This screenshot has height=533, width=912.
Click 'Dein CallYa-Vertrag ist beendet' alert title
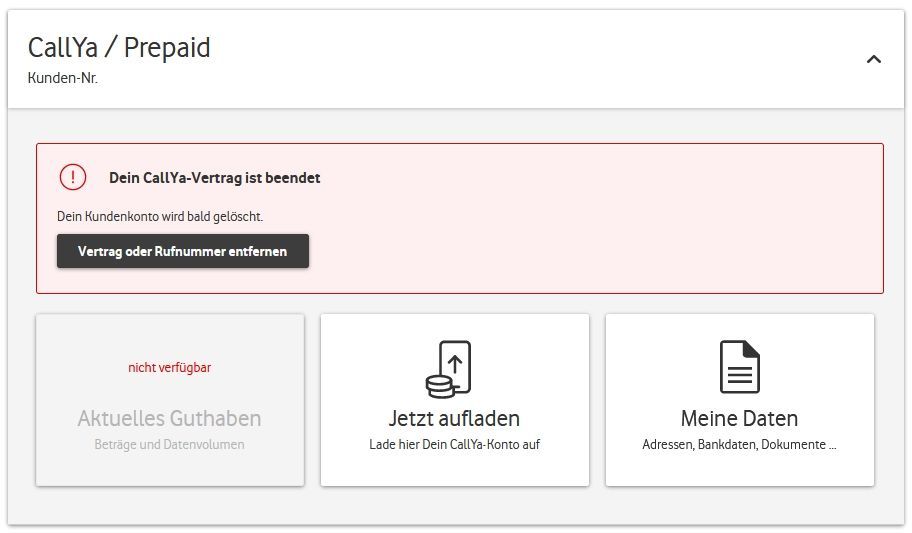click(x=215, y=178)
